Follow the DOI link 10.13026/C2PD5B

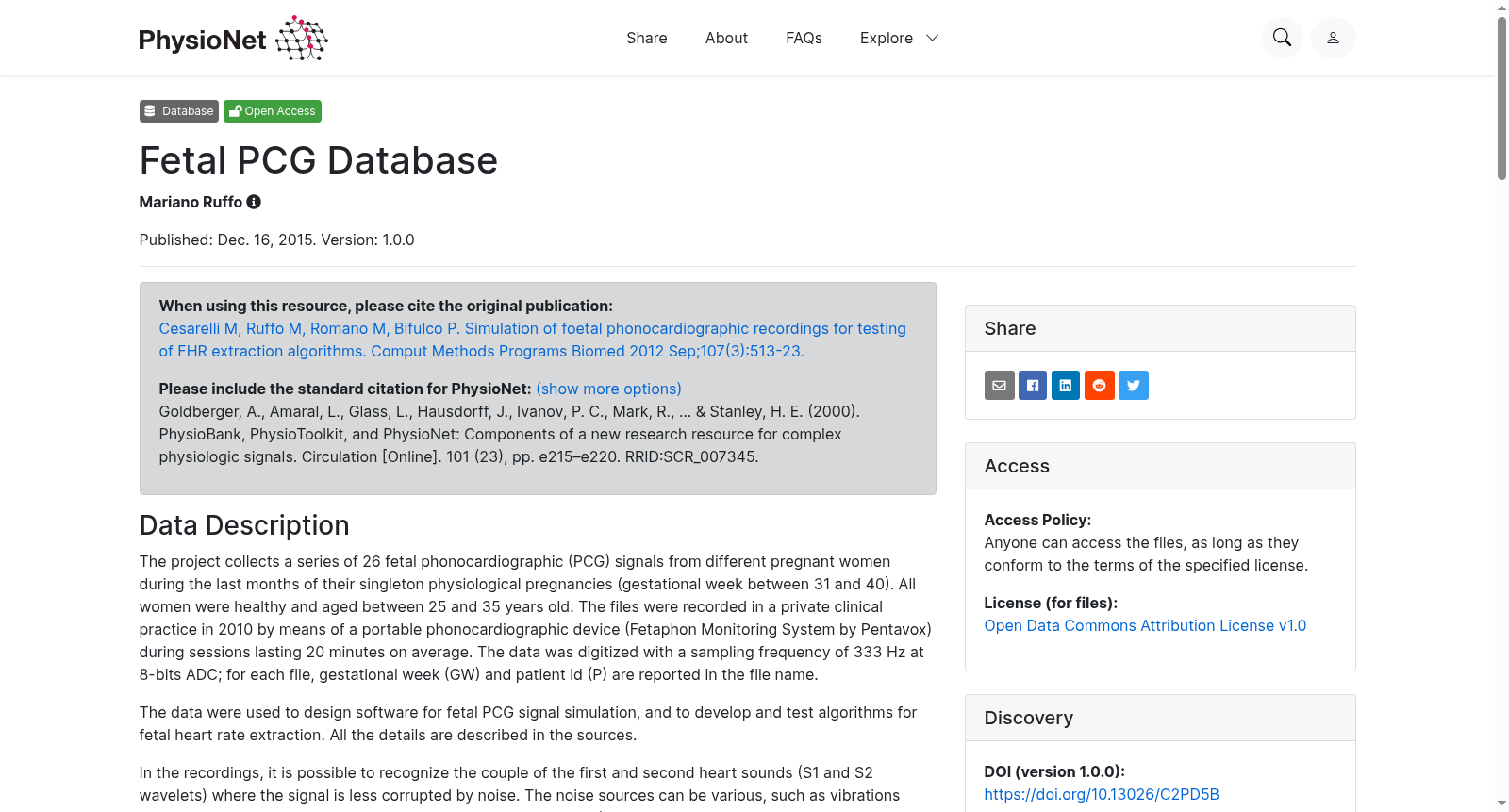1102,794
